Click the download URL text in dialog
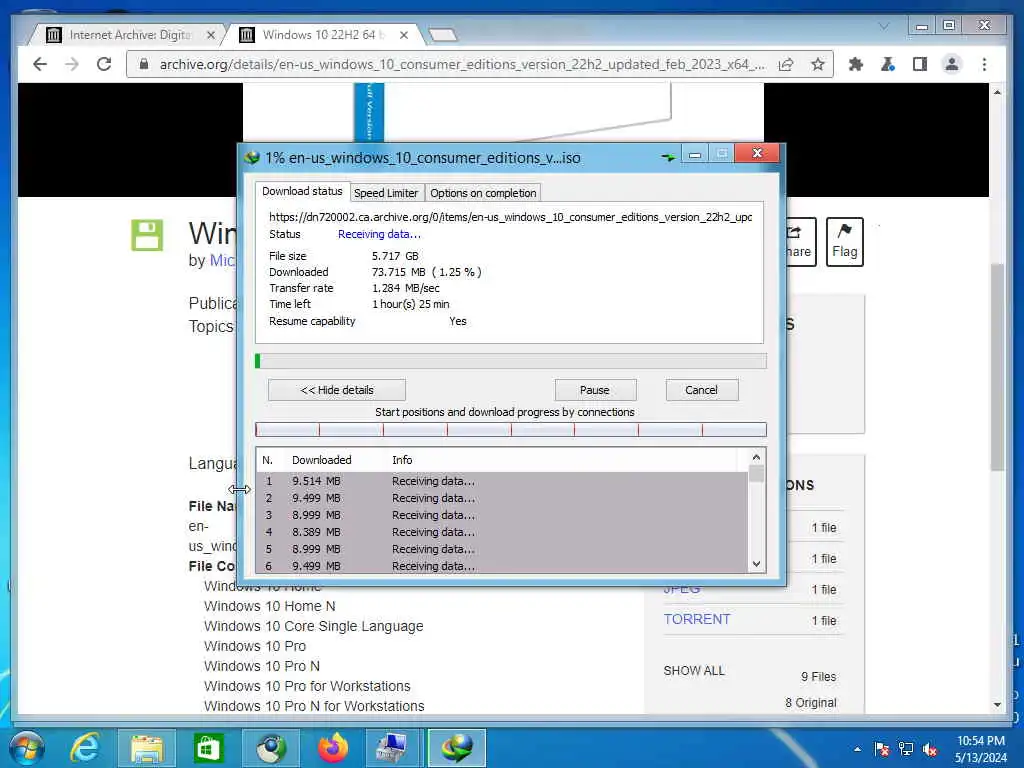Viewport: 1024px width, 768px height. point(511,217)
